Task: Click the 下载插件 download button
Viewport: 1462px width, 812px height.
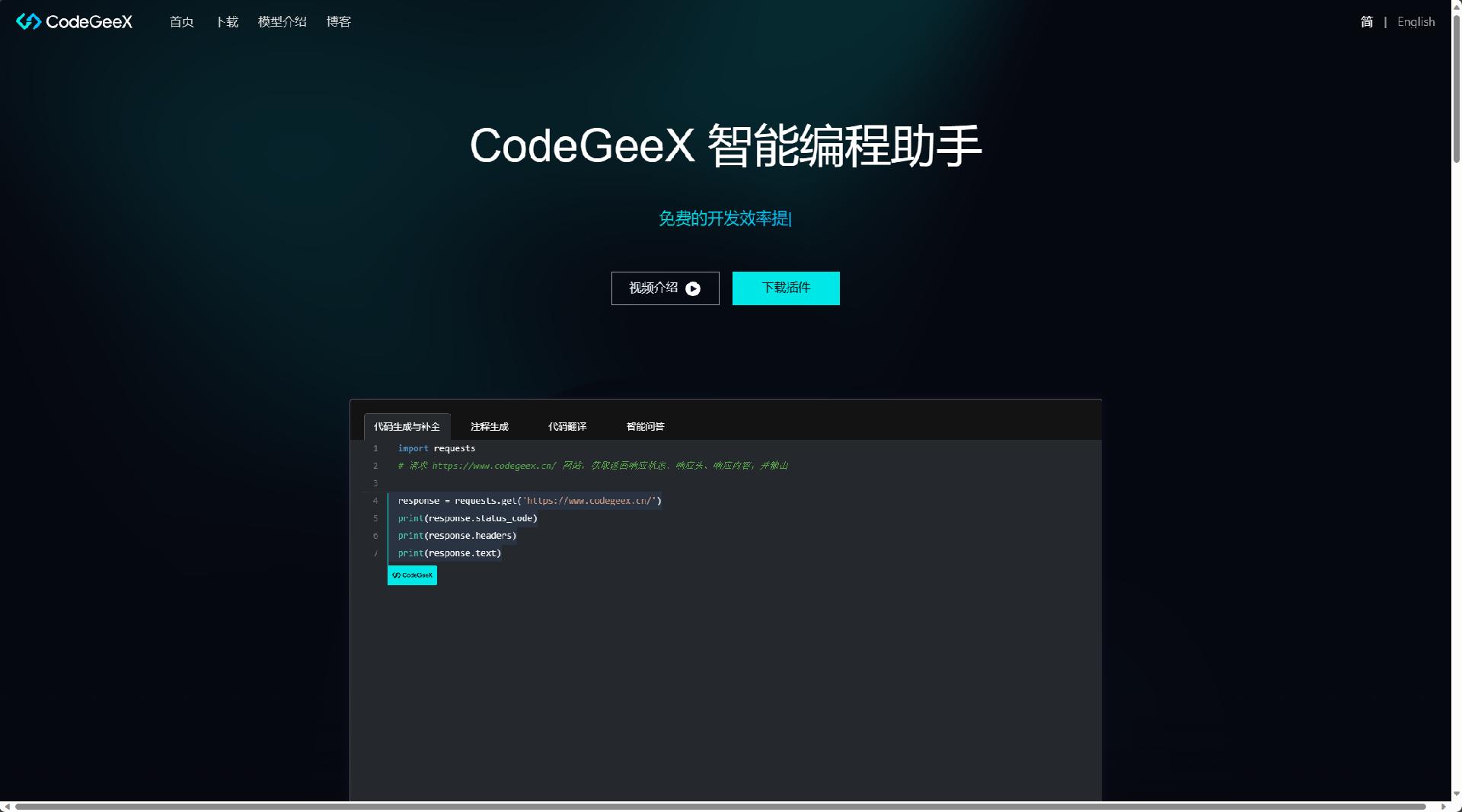Action: [785, 288]
